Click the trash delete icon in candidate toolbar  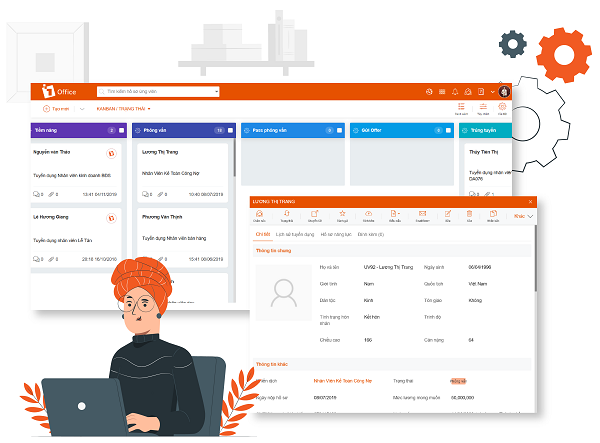tap(469, 213)
